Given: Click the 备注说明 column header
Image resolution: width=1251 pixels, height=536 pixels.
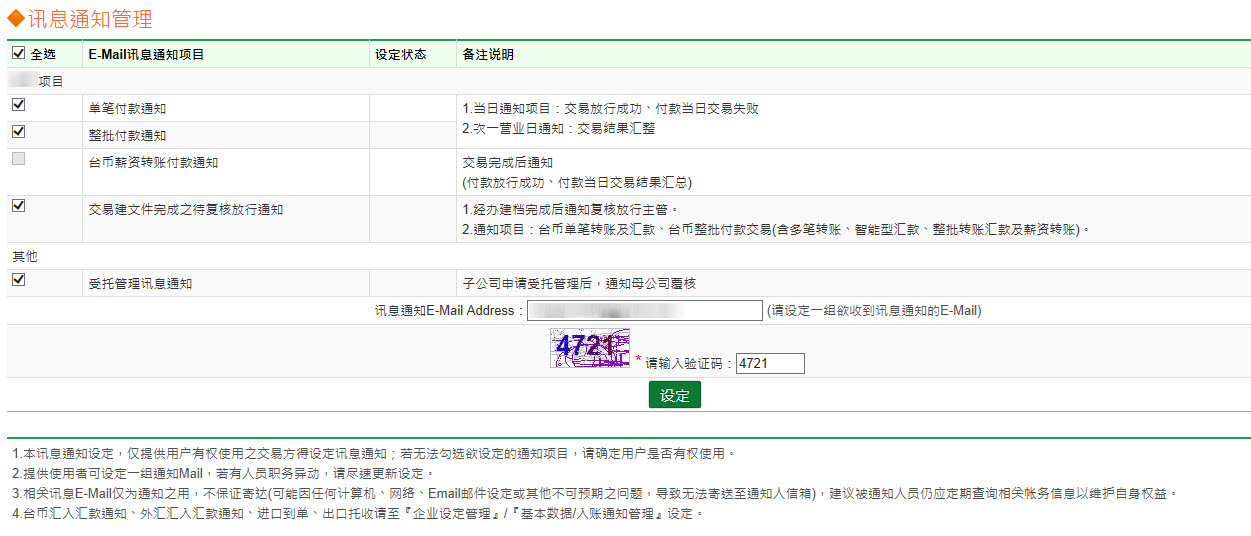Looking at the screenshot, I should [488, 55].
